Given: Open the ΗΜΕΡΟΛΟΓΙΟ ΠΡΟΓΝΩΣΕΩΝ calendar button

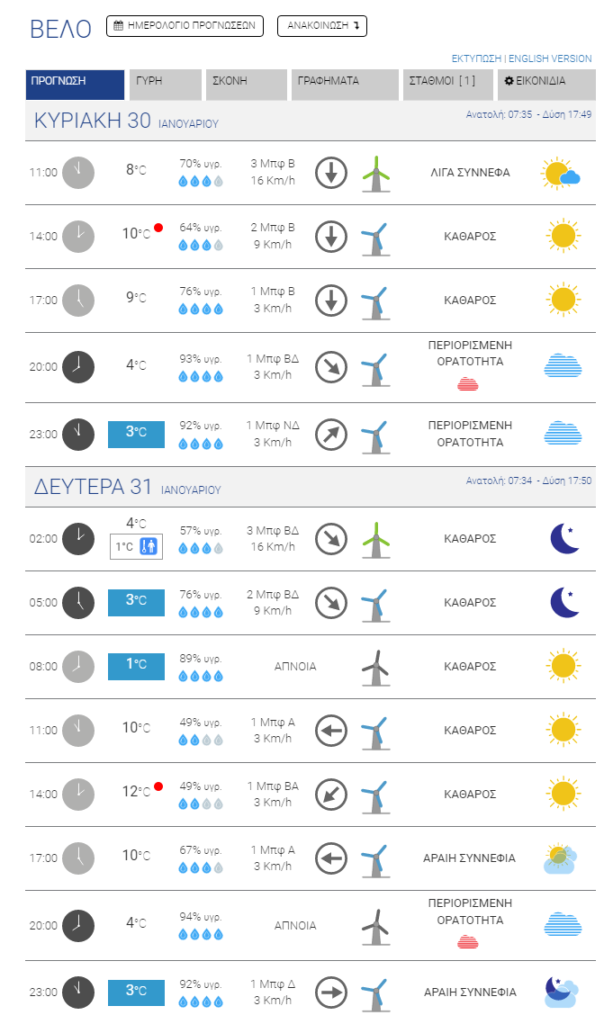Looking at the screenshot, I should pos(185,26).
